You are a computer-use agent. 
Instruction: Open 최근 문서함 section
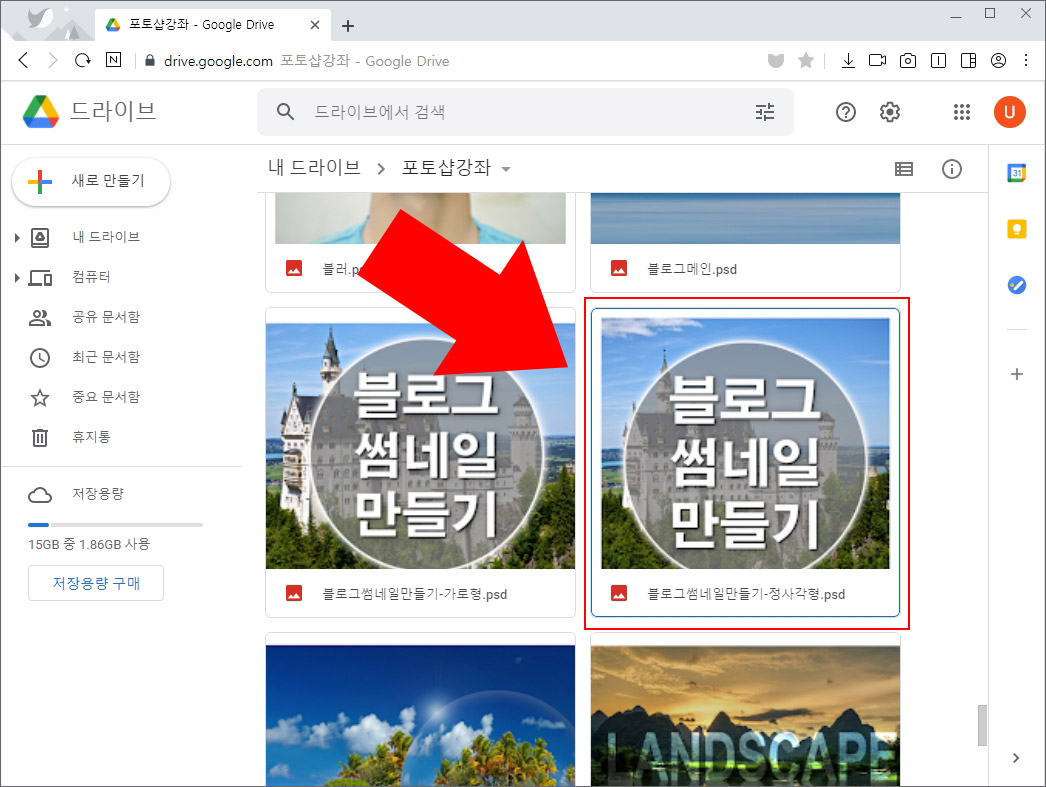(105, 357)
